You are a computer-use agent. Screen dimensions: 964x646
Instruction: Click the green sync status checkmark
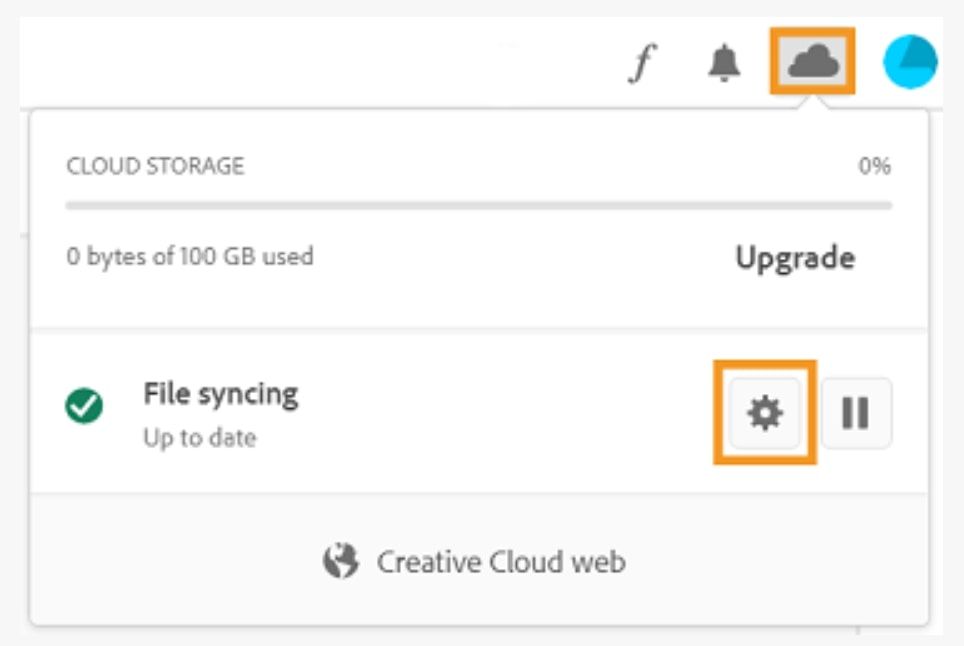click(x=84, y=406)
